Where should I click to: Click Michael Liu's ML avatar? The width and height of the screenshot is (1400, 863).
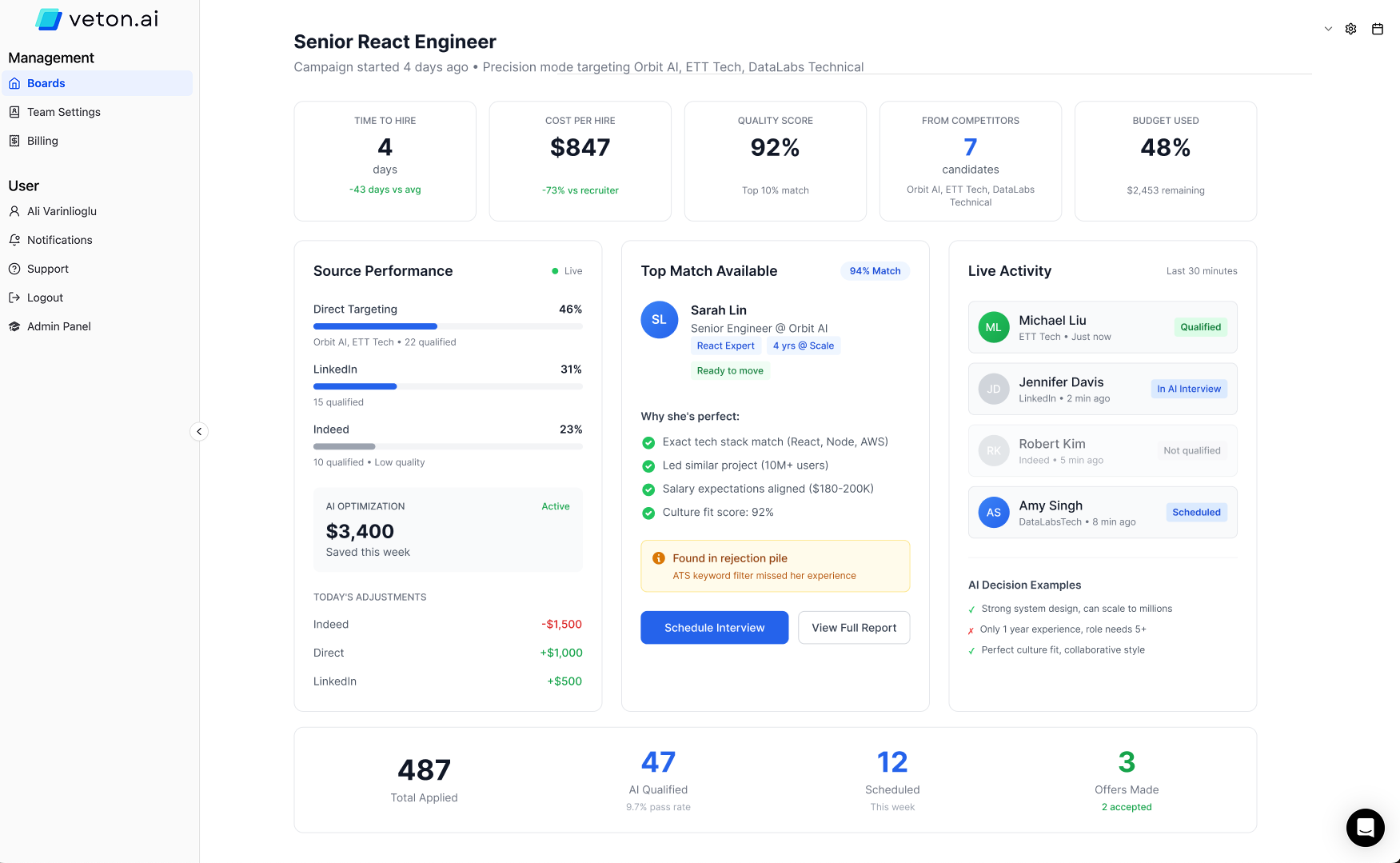(994, 327)
